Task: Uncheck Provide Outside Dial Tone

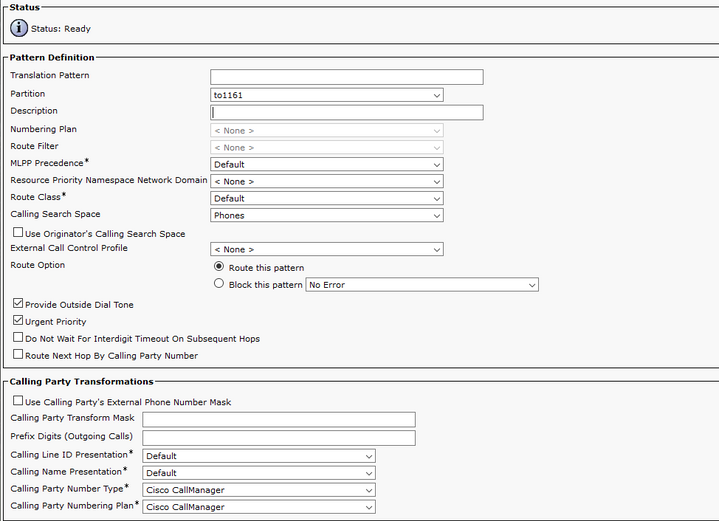Action: 18,303
